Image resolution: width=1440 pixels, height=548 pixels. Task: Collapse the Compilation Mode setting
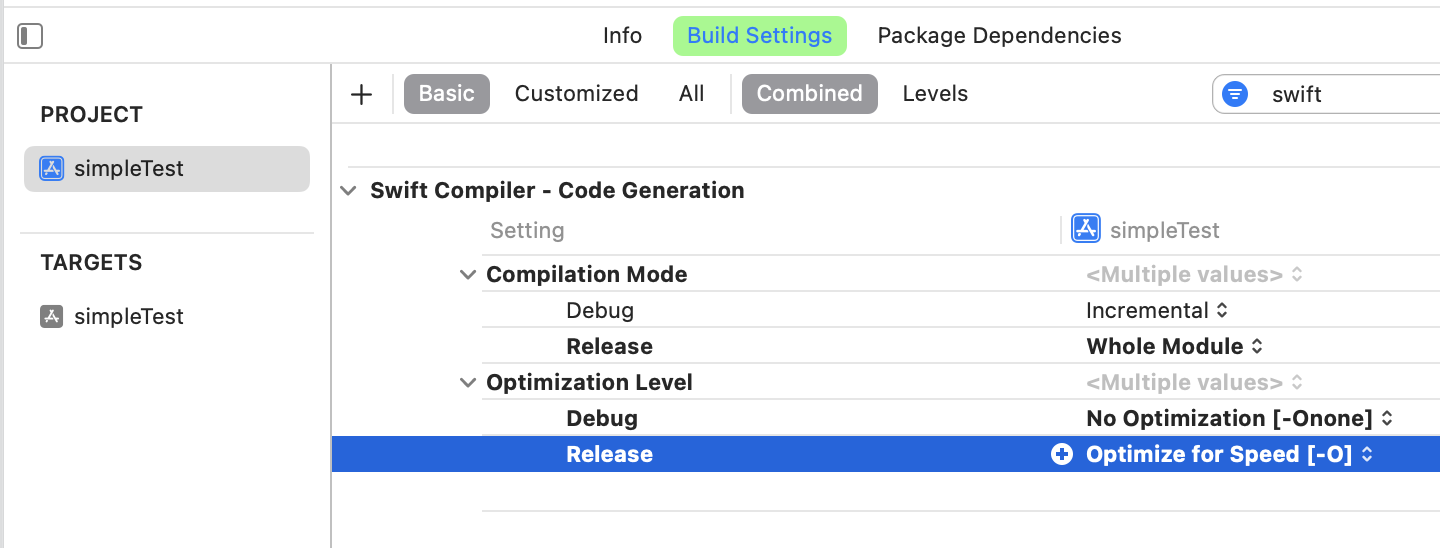(x=467, y=275)
